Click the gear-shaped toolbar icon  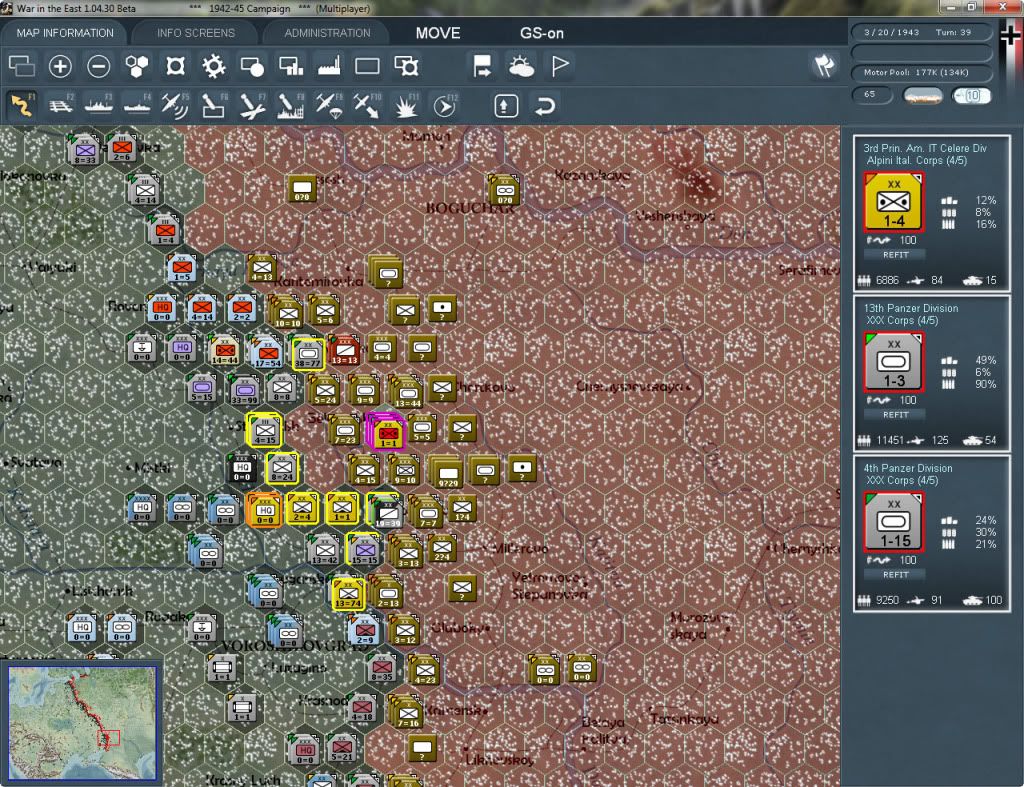click(x=214, y=66)
